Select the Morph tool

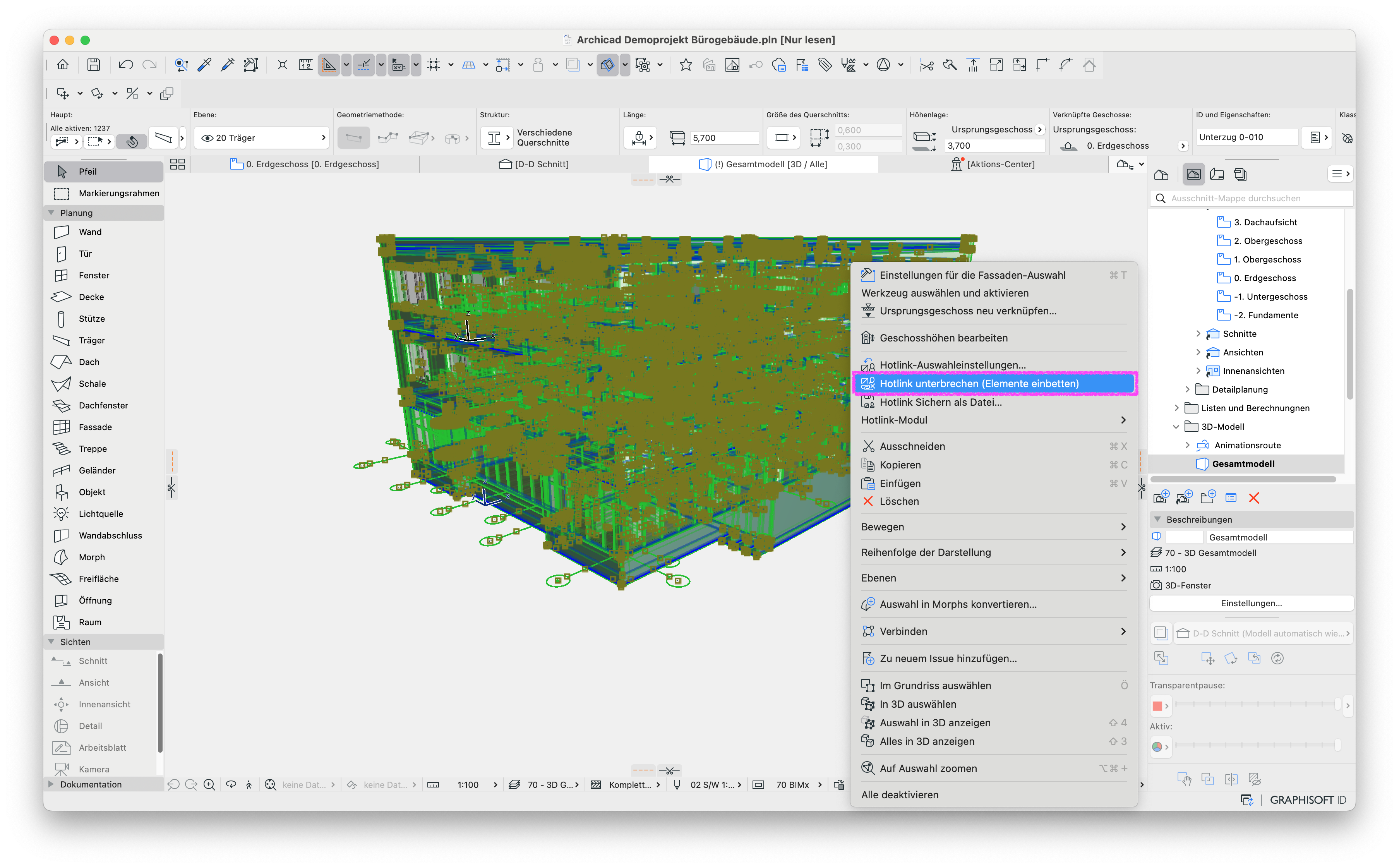pos(104,557)
